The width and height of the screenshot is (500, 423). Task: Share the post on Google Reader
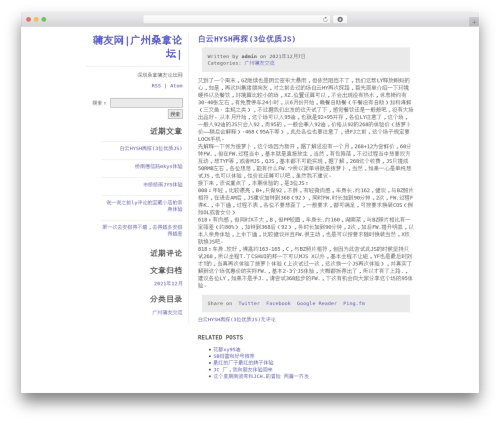tap(317, 303)
